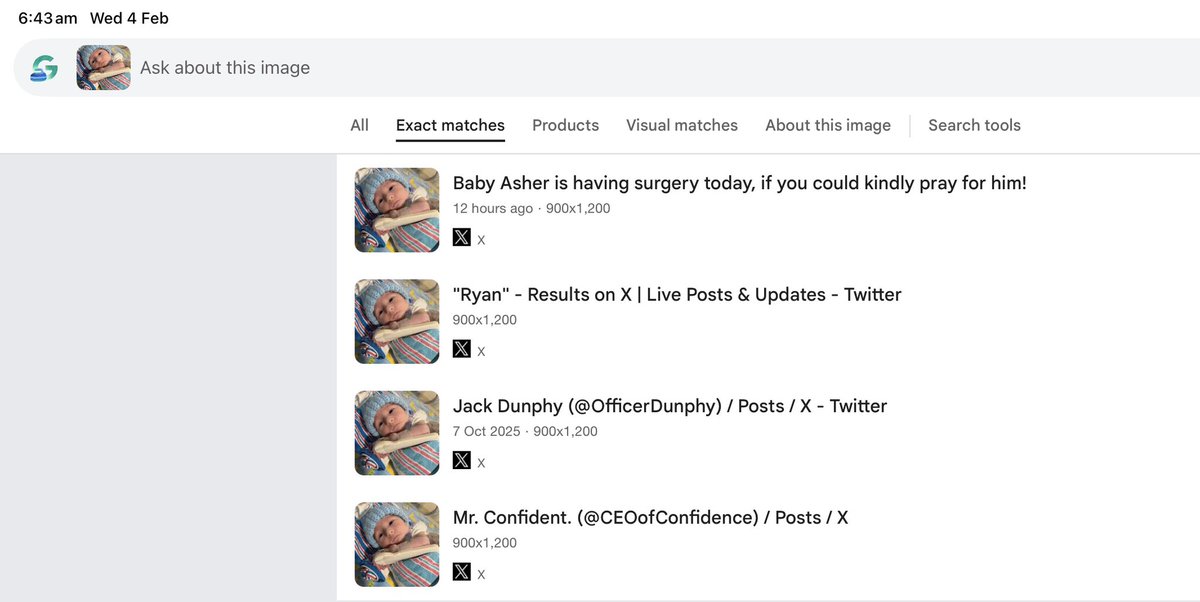Open Search tools

pyautogui.click(x=974, y=125)
